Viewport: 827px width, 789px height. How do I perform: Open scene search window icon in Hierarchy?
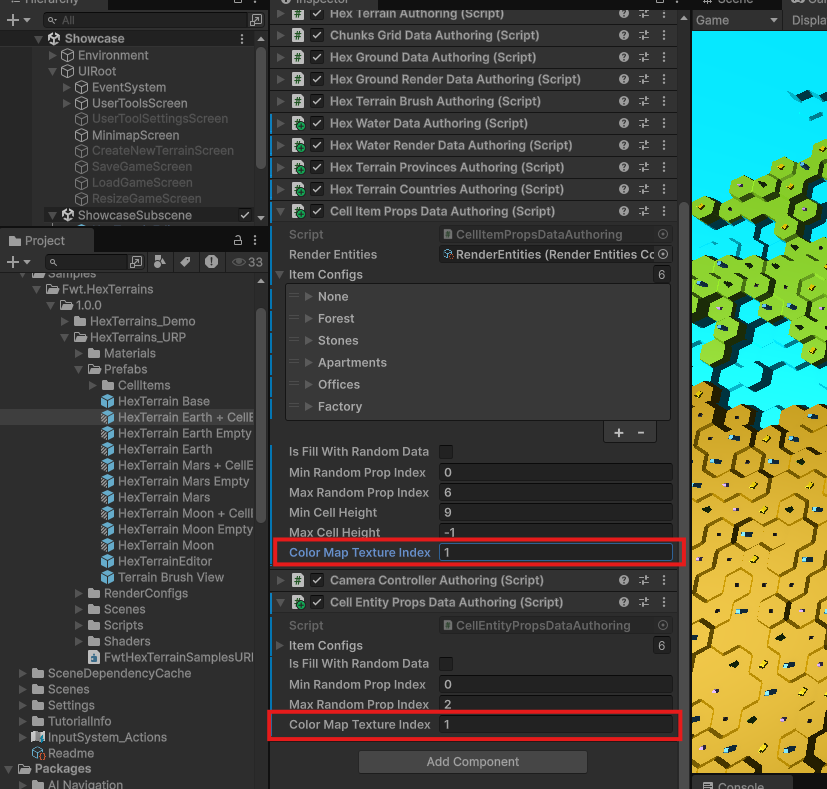point(256,20)
